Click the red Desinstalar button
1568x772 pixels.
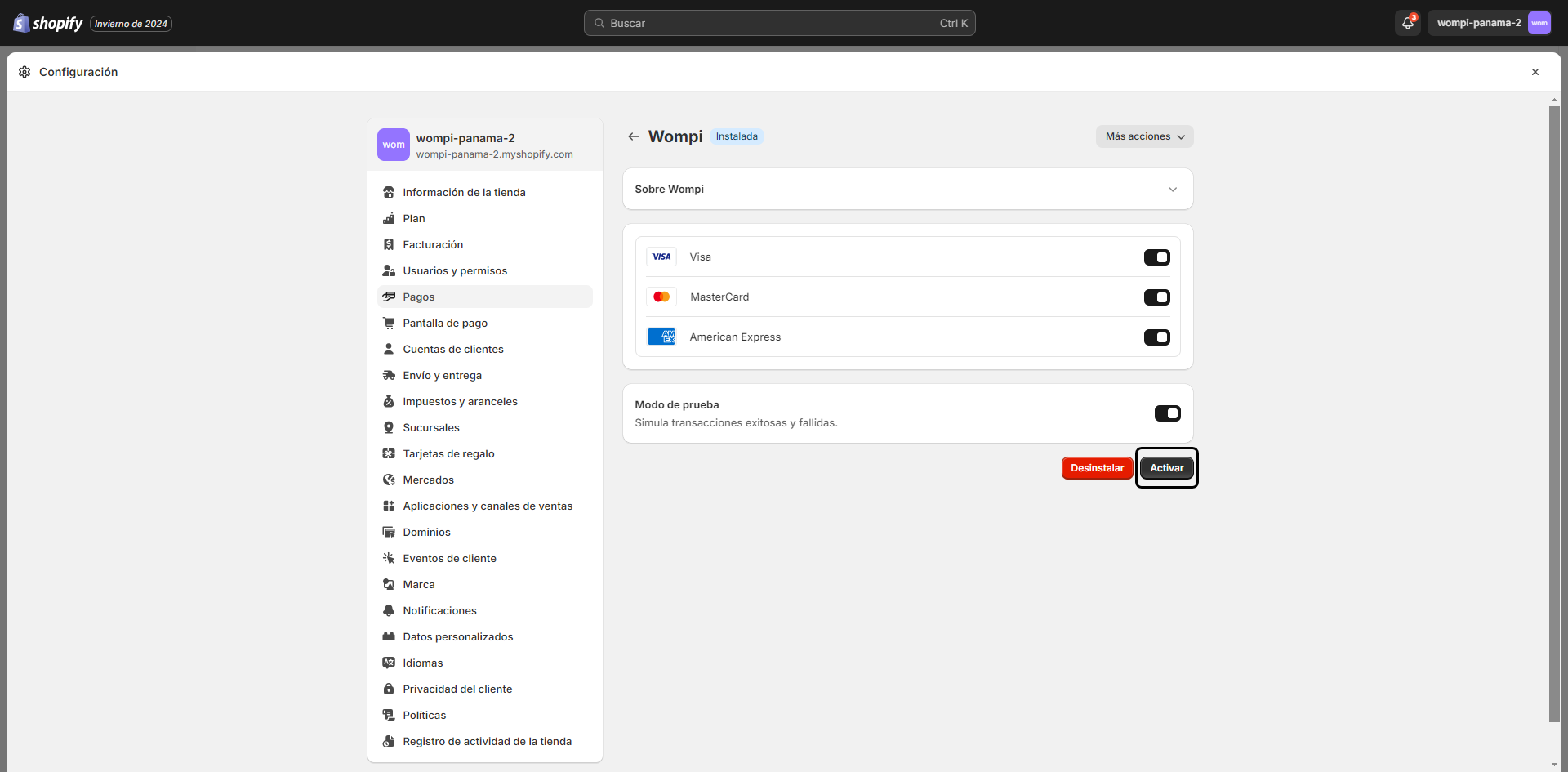tap(1097, 467)
